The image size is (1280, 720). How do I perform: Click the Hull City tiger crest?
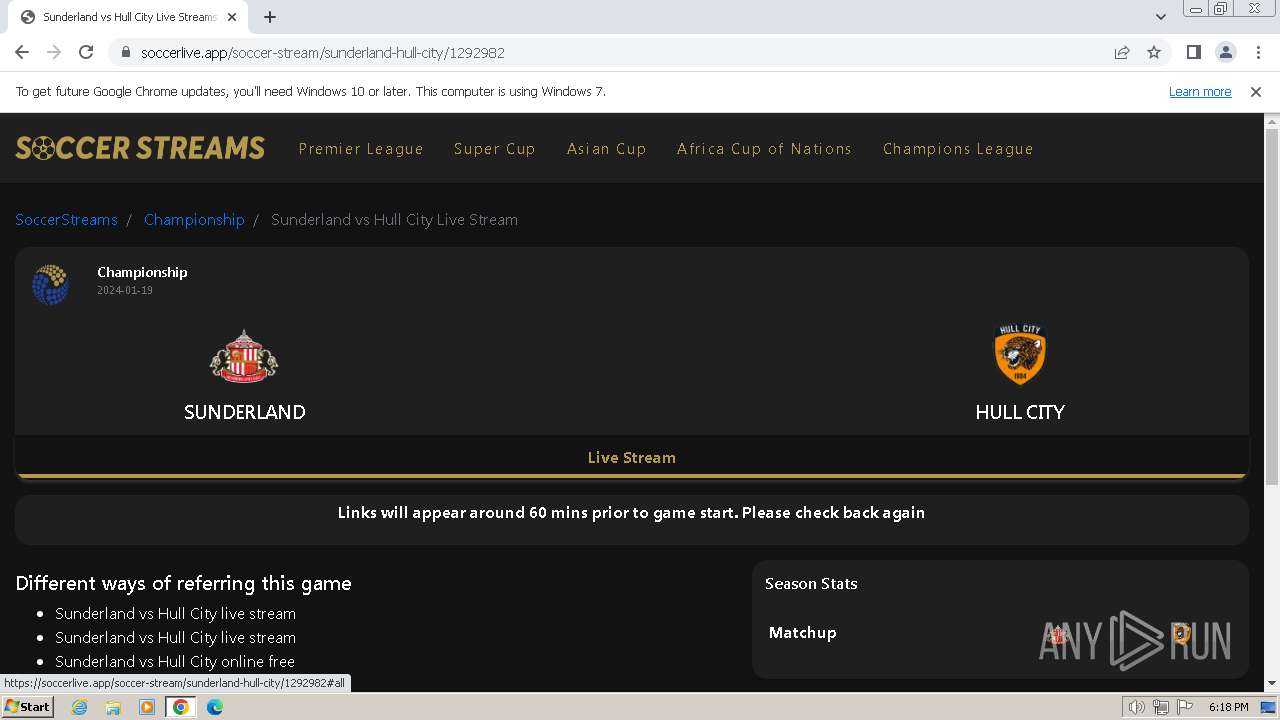click(x=1019, y=355)
